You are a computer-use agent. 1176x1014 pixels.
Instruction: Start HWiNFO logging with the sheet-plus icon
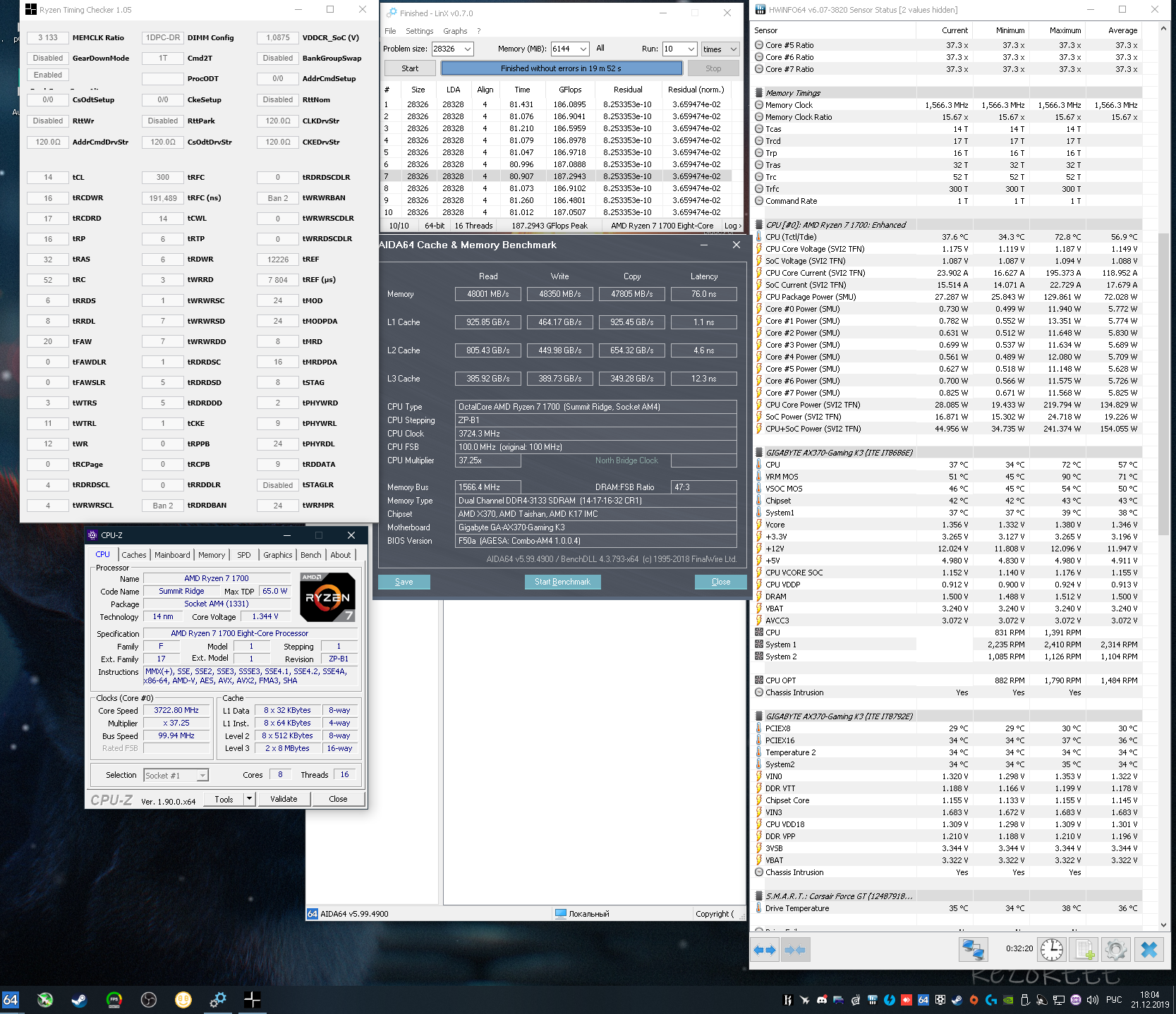pyautogui.click(x=1085, y=950)
